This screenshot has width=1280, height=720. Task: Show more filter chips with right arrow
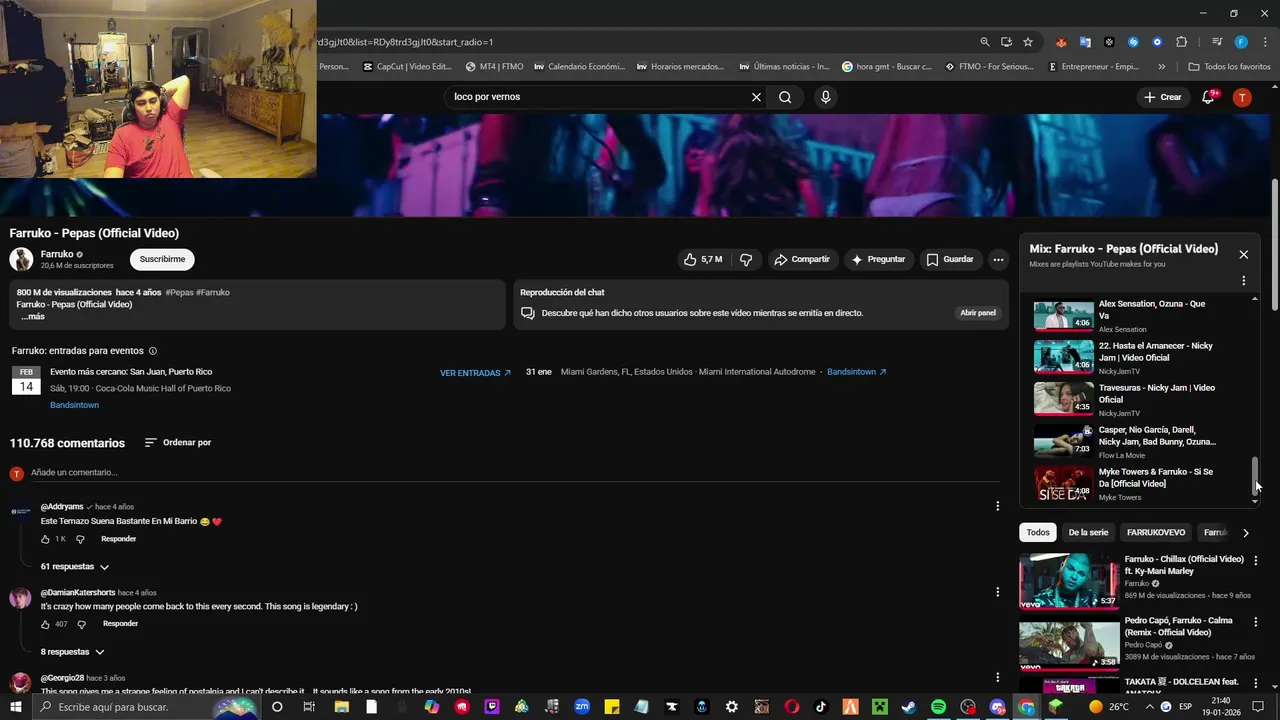1245,533
